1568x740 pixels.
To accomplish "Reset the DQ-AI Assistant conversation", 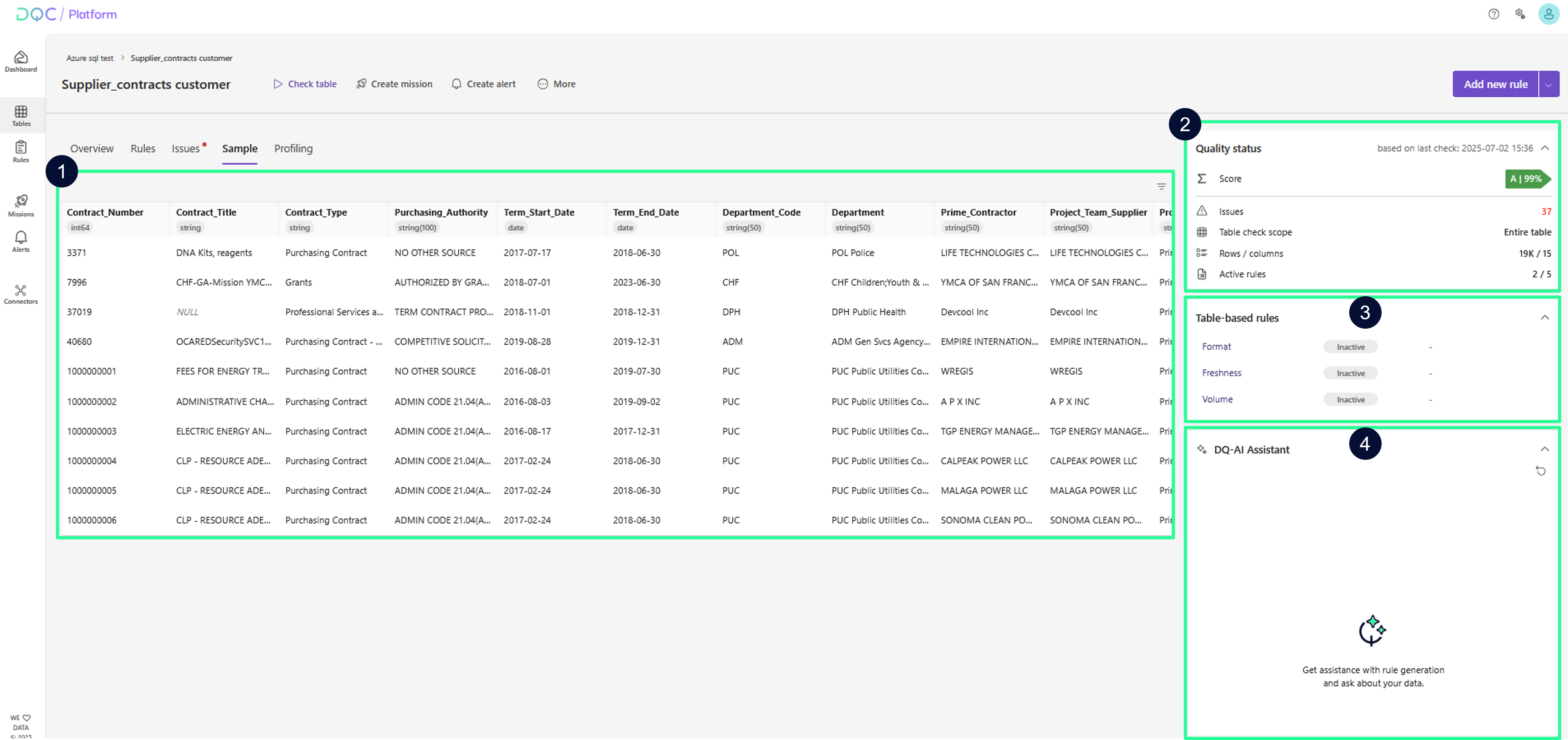I will [x=1541, y=471].
